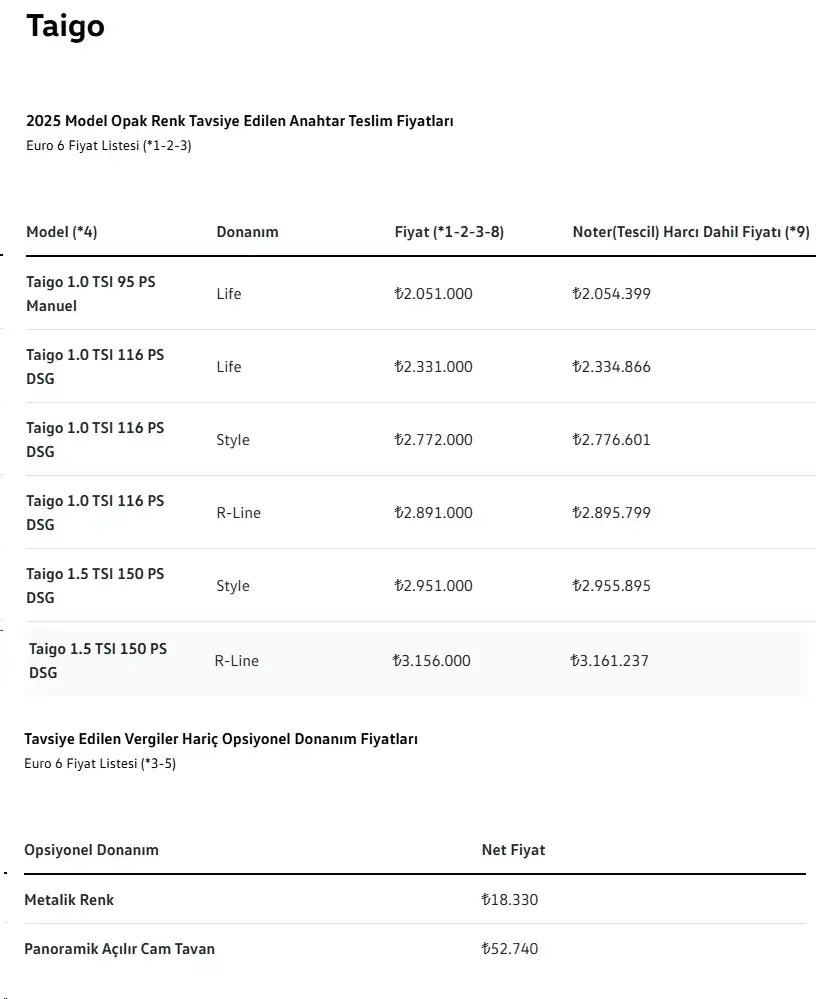Select the Metalik Renk option row
This screenshot has width=816, height=999.
(x=415, y=900)
